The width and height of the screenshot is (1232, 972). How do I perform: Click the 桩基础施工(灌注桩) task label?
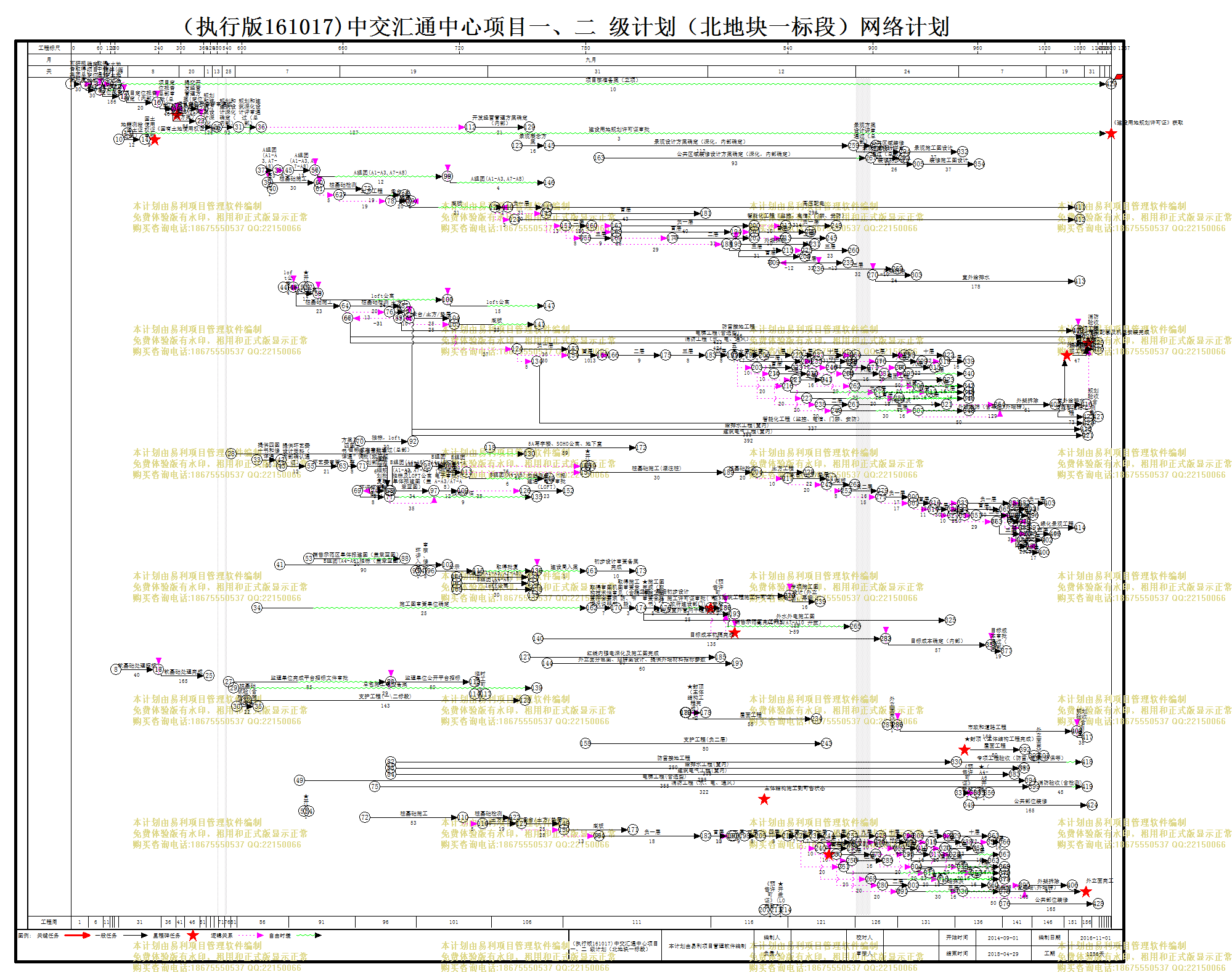(656, 468)
